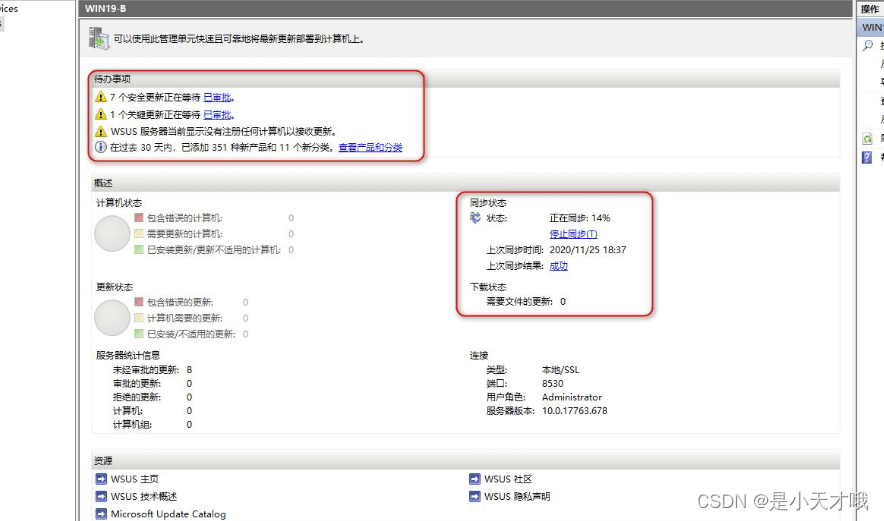Click 未经审批的更新 value 8
Image resolution: width=884 pixels, height=521 pixels.
click(x=189, y=370)
